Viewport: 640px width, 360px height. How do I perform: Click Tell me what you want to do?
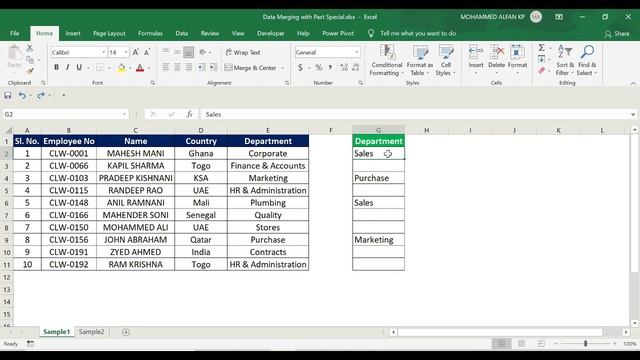pyautogui.click(x=418, y=33)
